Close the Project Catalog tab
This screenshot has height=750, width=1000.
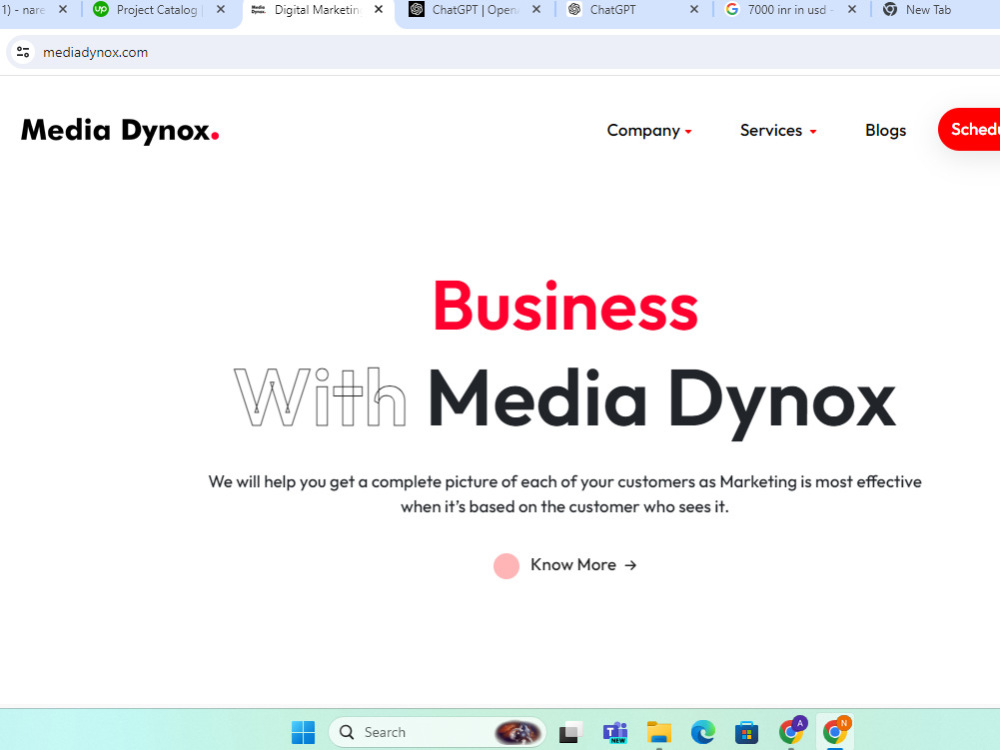tap(221, 10)
